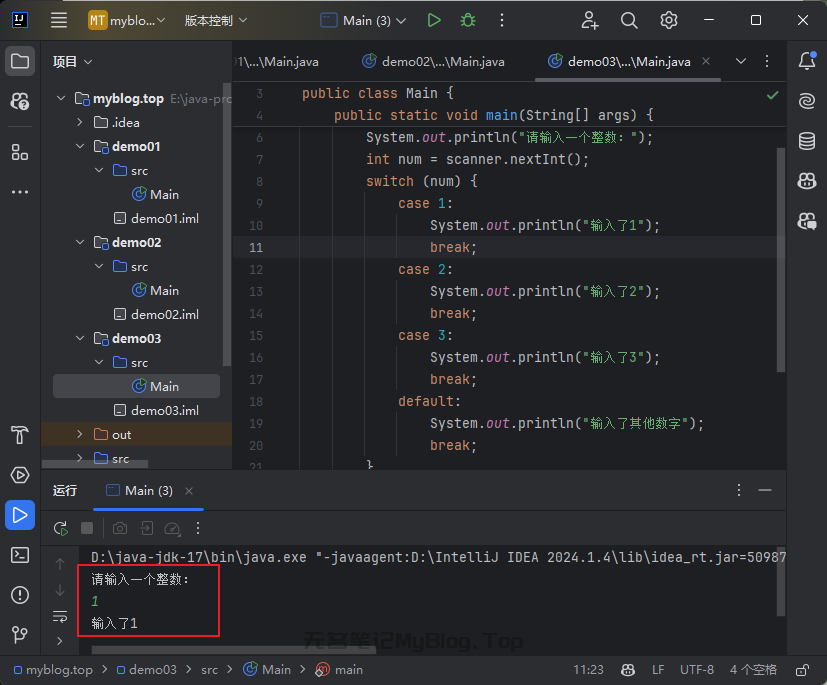Click the console horizontal scrollbar
The height and width of the screenshot is (685, 827).
(234, 650)
